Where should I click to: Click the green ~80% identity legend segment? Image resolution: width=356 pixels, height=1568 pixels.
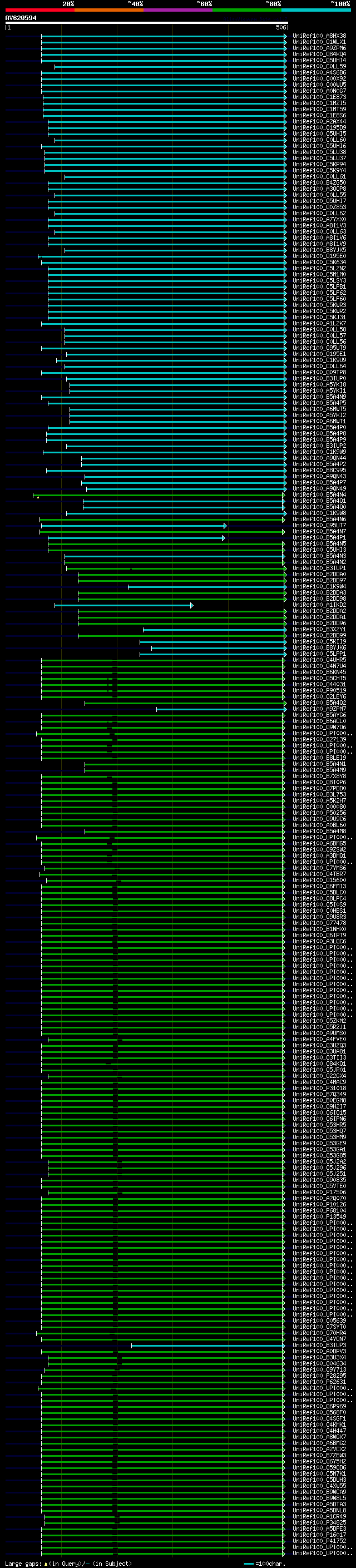[x=247, y=10]
